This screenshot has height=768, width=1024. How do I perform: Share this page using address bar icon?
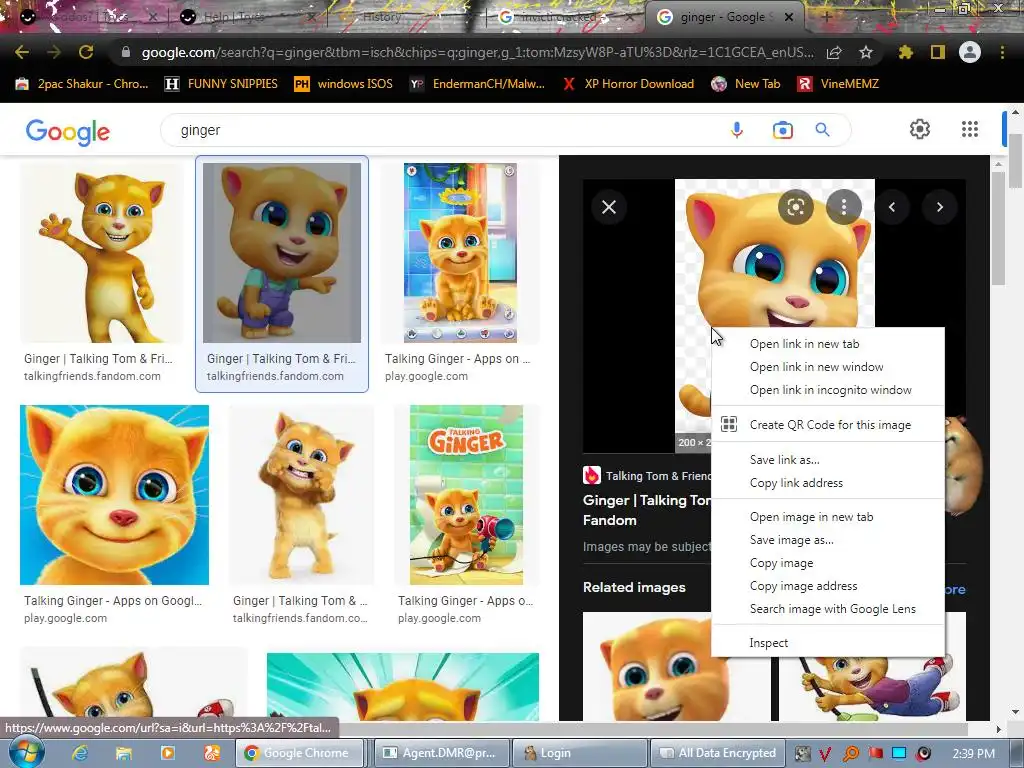tap(834, 52)
